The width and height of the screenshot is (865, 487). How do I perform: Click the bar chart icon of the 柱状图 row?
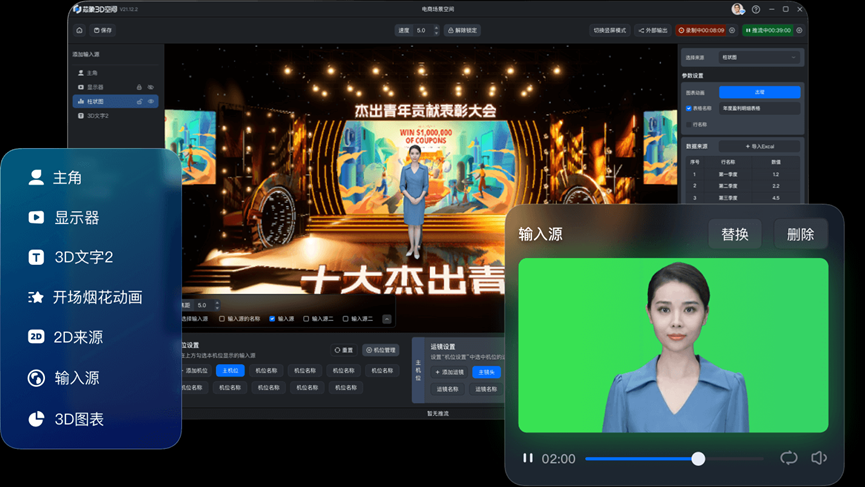tap(81, 101)
